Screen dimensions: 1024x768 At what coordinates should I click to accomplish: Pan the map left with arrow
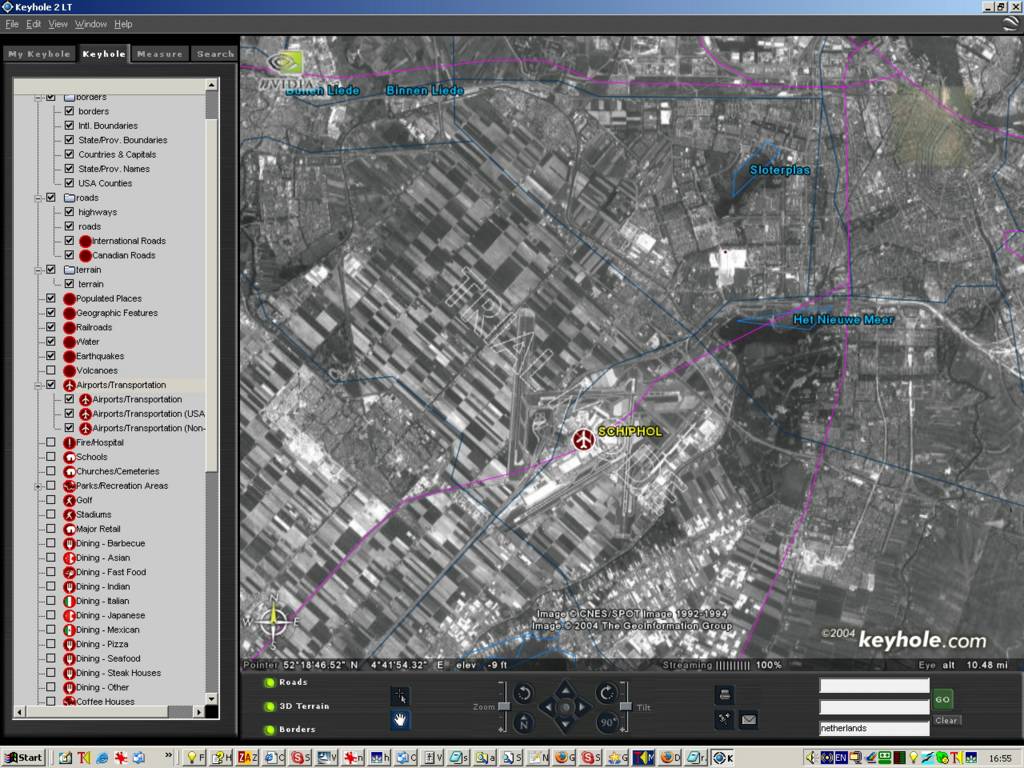pos(548,707)
